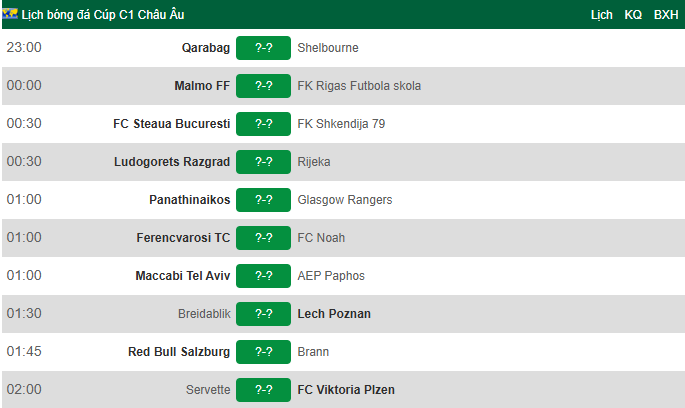The image size is (685, 408).
Task: Open the BXH standings tab
Action: [666, 15]
